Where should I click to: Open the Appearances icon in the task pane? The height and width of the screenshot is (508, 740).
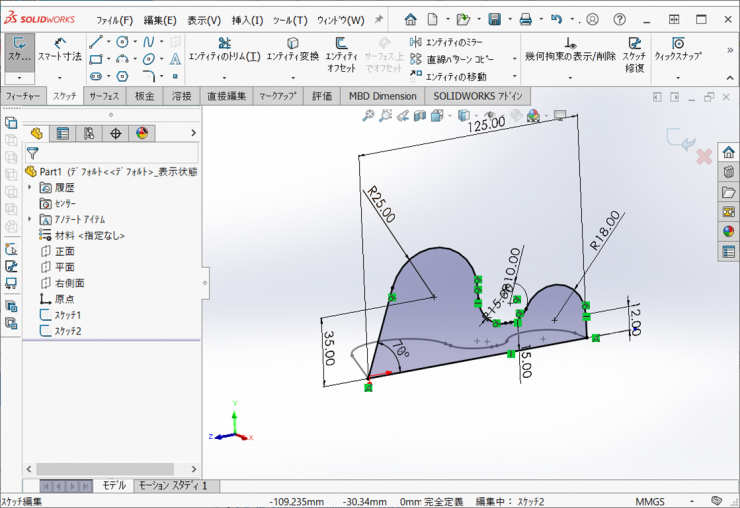pyautogui.click(x=728, y=231)
